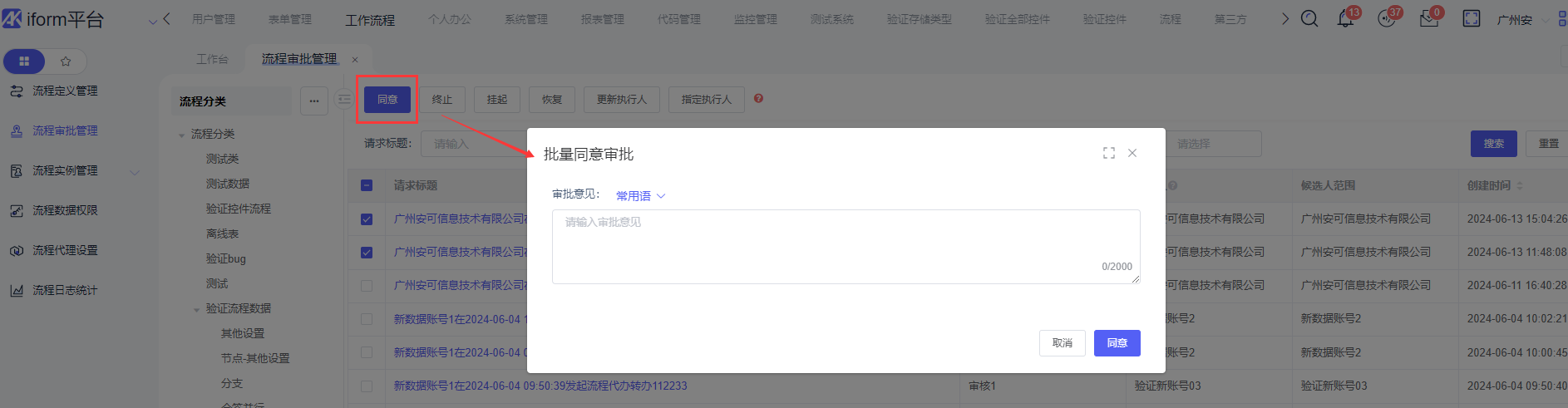Click the collapse category panel icon
Viewport: 1568px width, 408px height.
344,100
